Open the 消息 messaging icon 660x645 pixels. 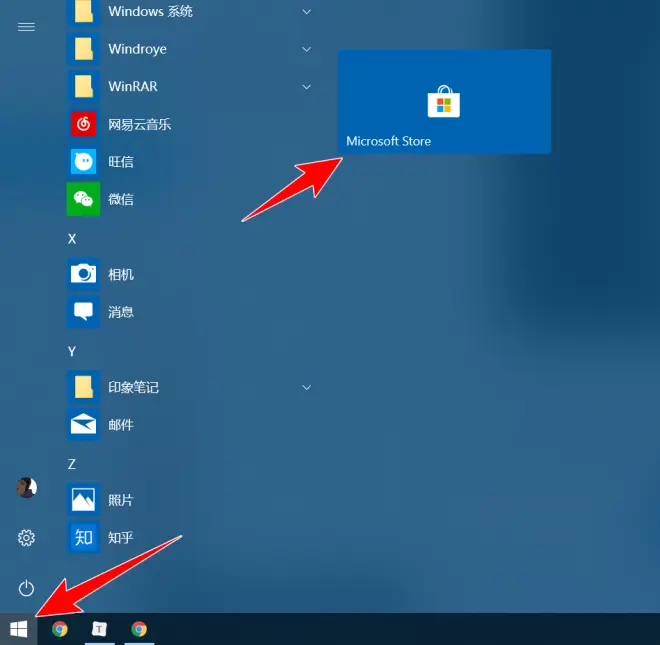tap(83, 312)
